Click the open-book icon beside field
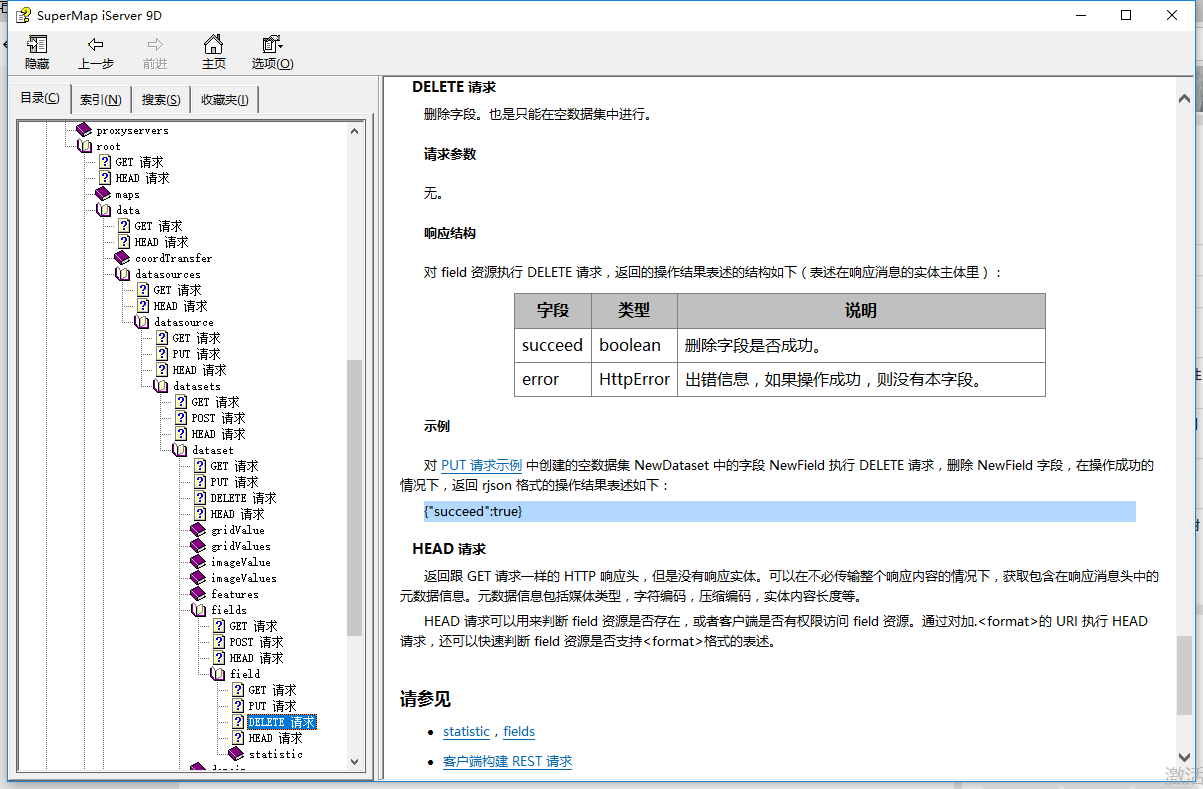The height and width of the screenshot is (789, 1203). coord(217,674)
